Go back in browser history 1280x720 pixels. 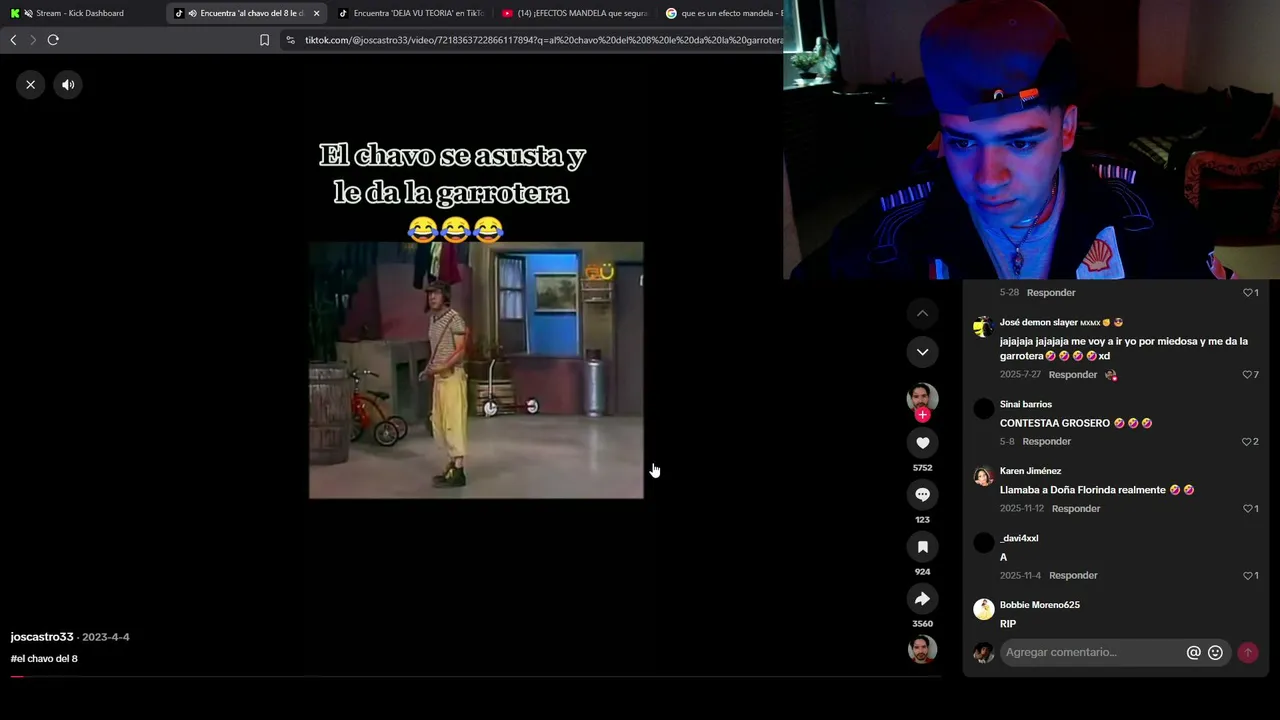click(13, 40)
